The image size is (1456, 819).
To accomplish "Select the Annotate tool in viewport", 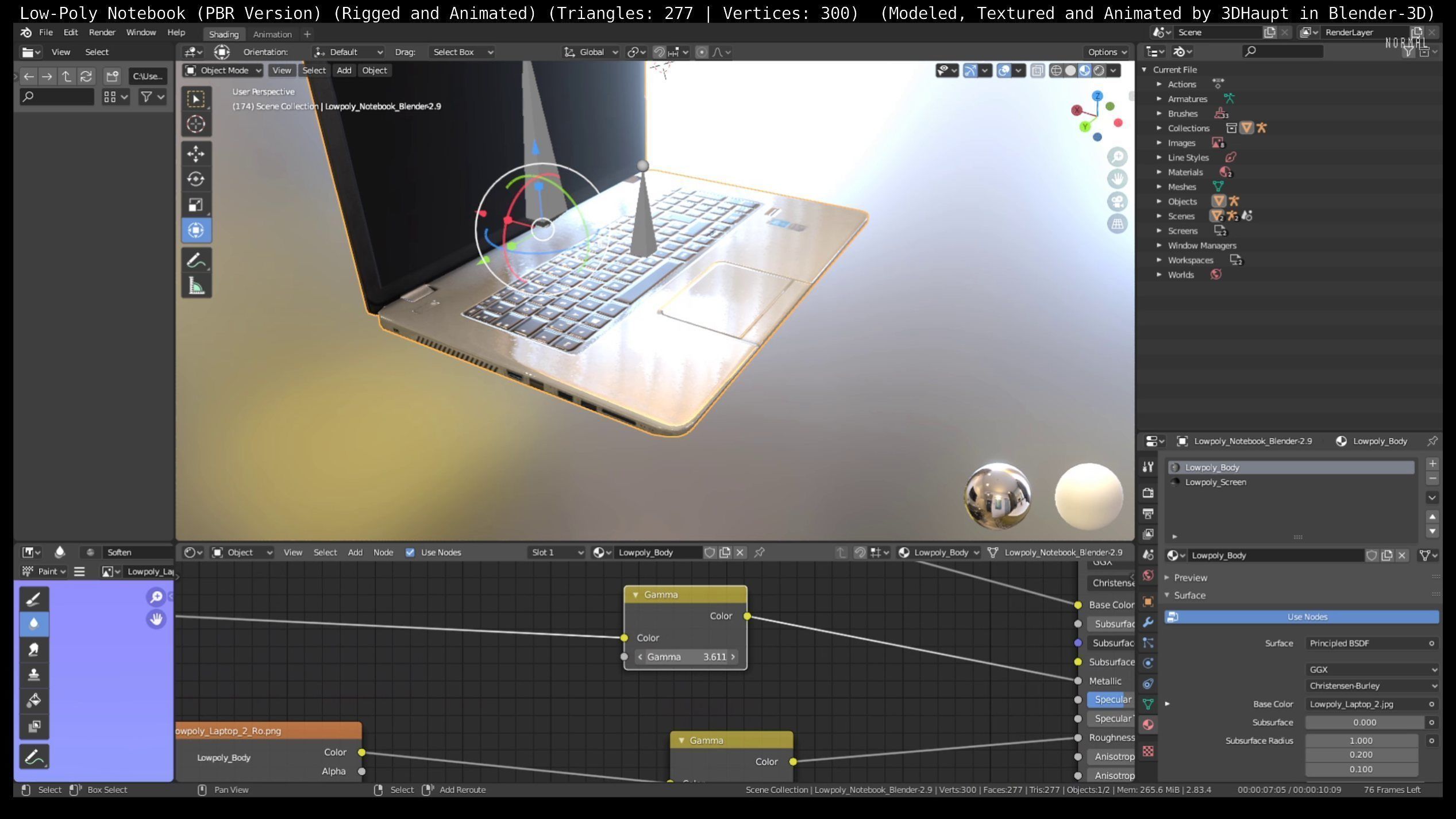I will click(196, 260).
